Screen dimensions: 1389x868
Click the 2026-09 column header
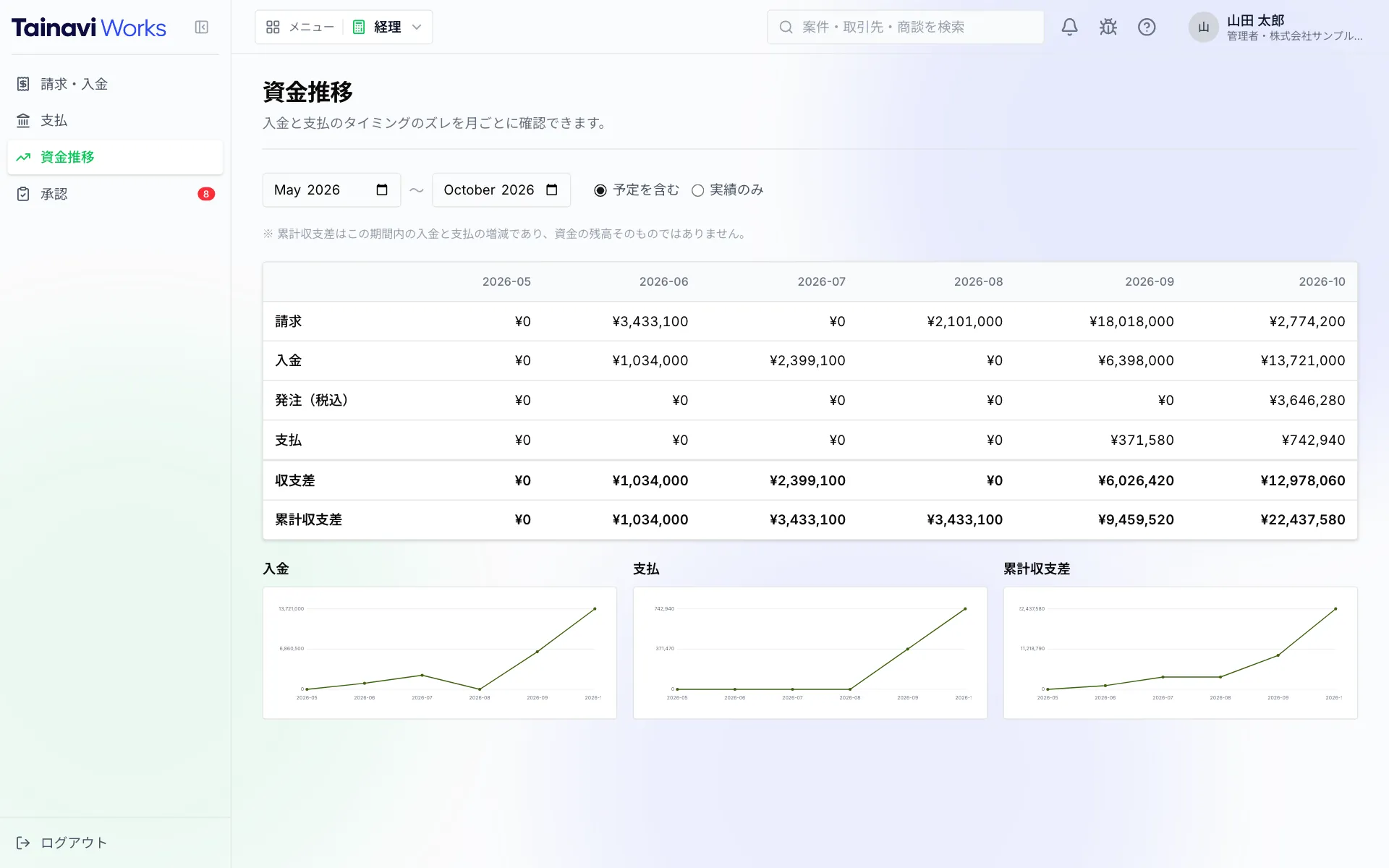click(1149, 282)
